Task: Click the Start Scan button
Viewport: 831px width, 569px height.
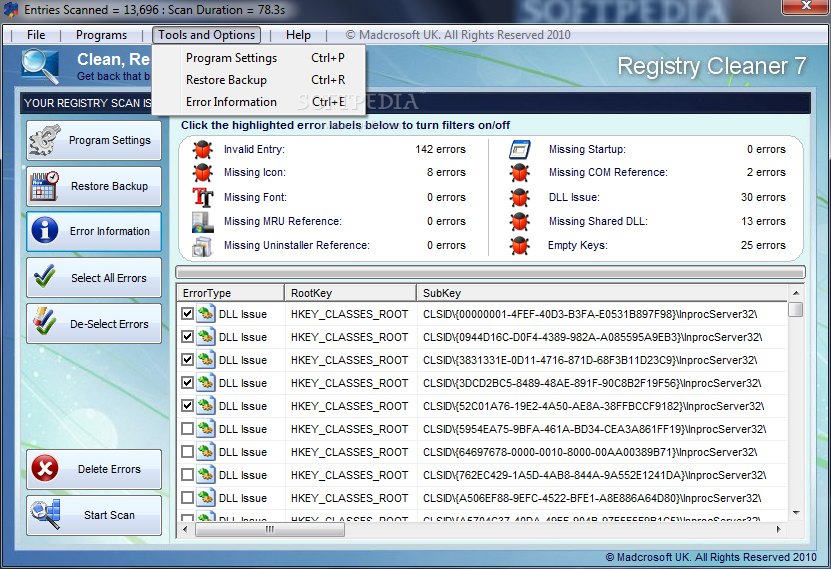Action: 94,515
